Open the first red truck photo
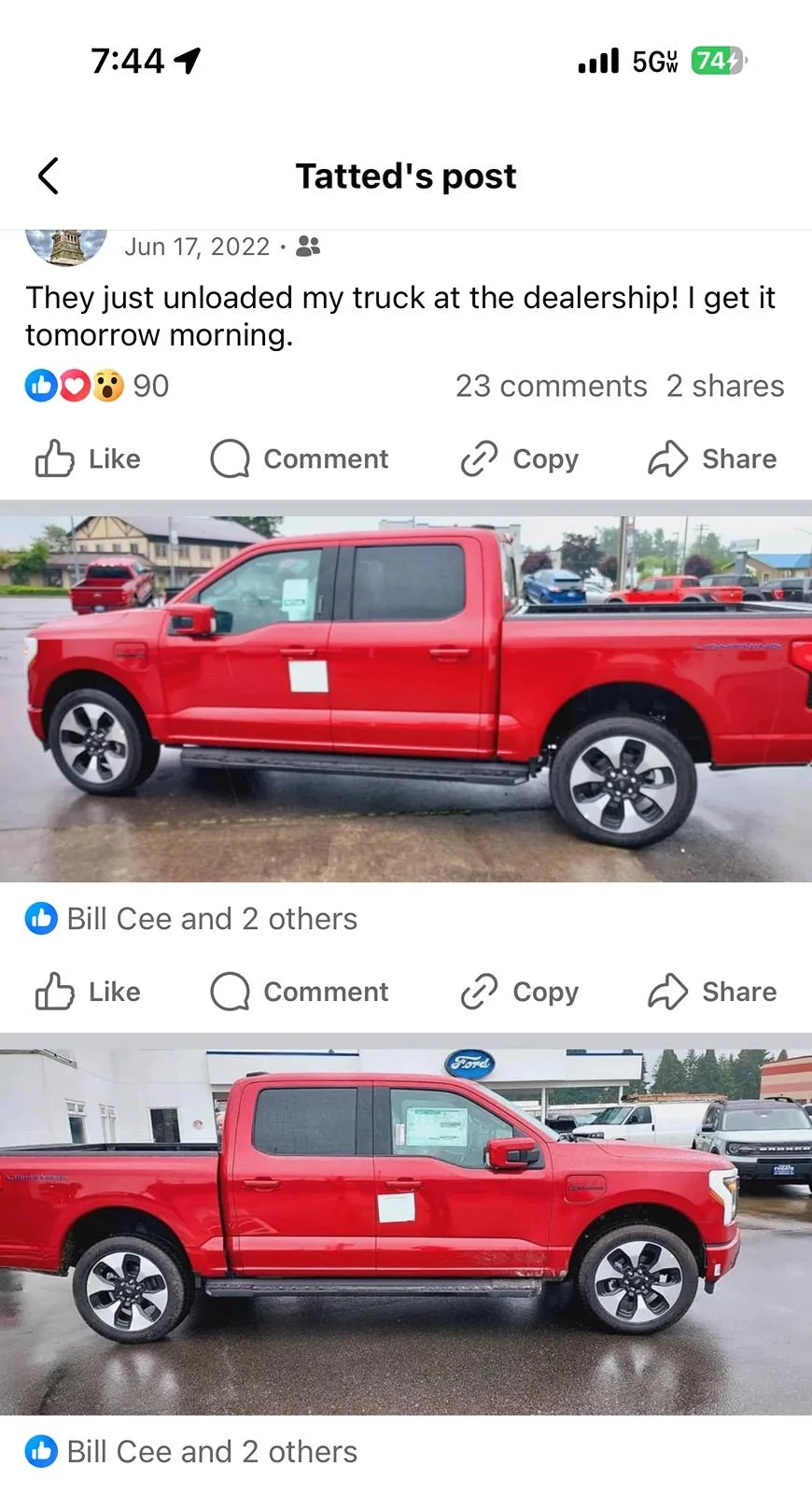The image size is (812, 1494). pos(406,699)
